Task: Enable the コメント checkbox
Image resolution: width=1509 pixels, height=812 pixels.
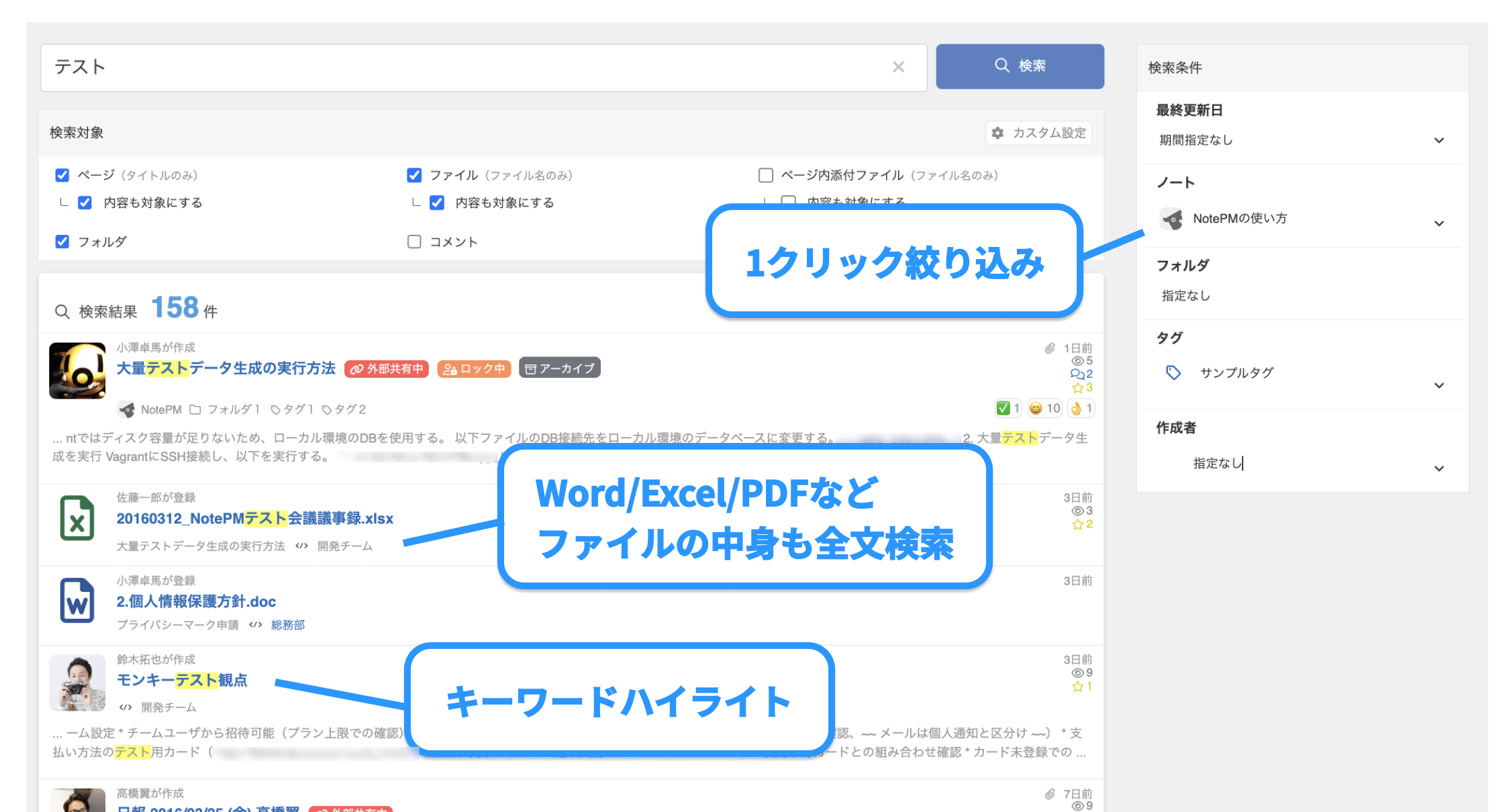Action: coord(414,242)
